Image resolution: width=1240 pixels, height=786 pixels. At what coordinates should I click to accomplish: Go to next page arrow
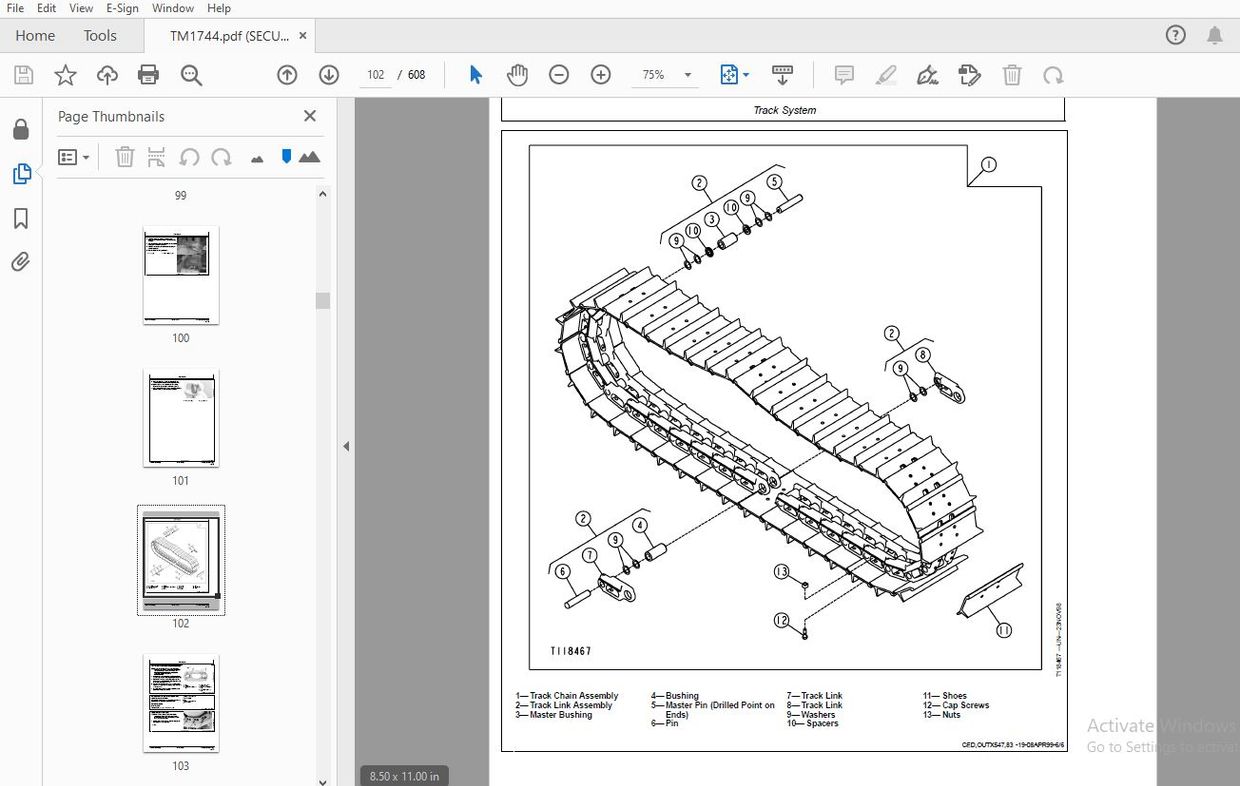coord(329,75)
